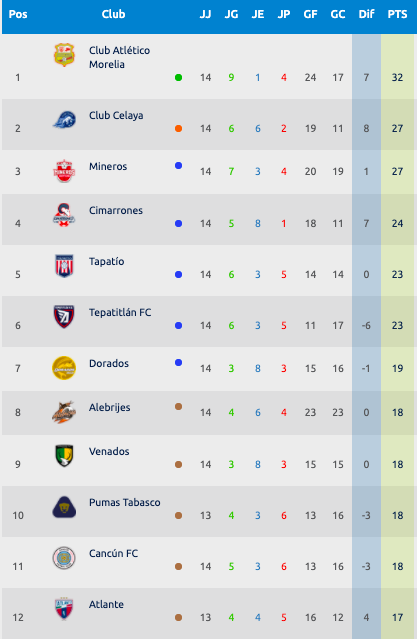Click the GF column header
The height and width of the screenshot is (639, 417).
[x=310, y=14]
